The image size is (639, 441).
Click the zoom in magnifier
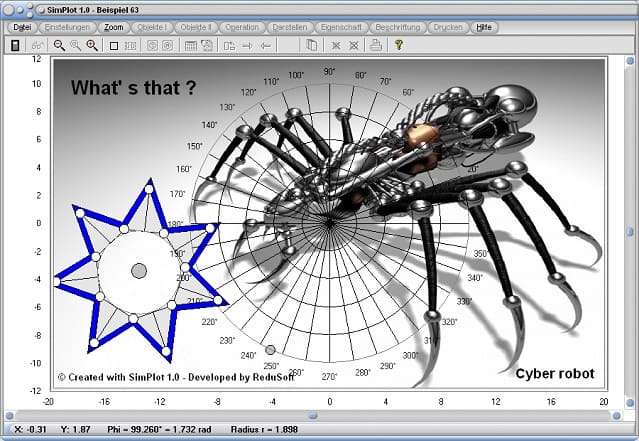click(92, 45)
